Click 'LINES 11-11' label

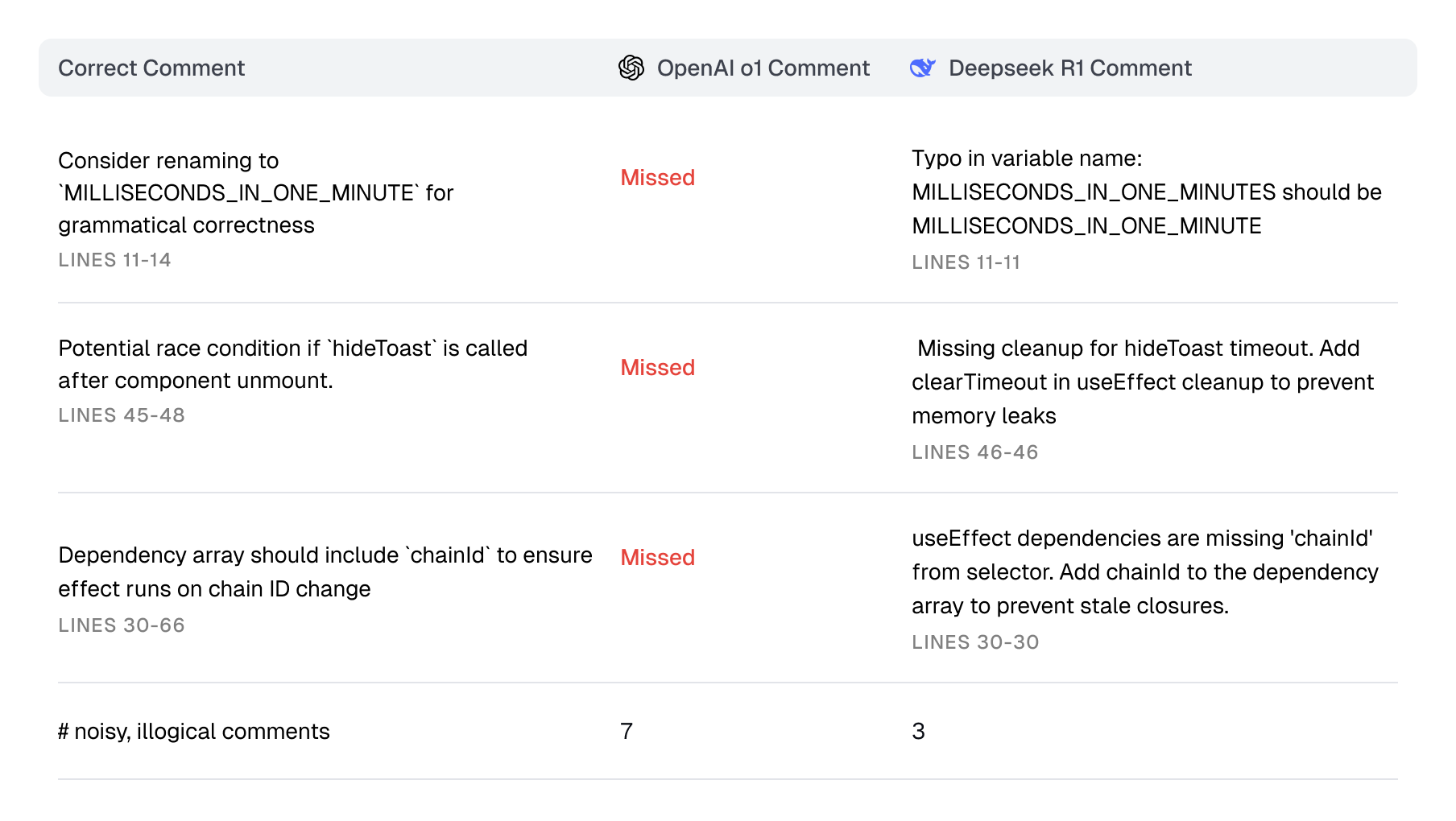click(x=966, y=262)
